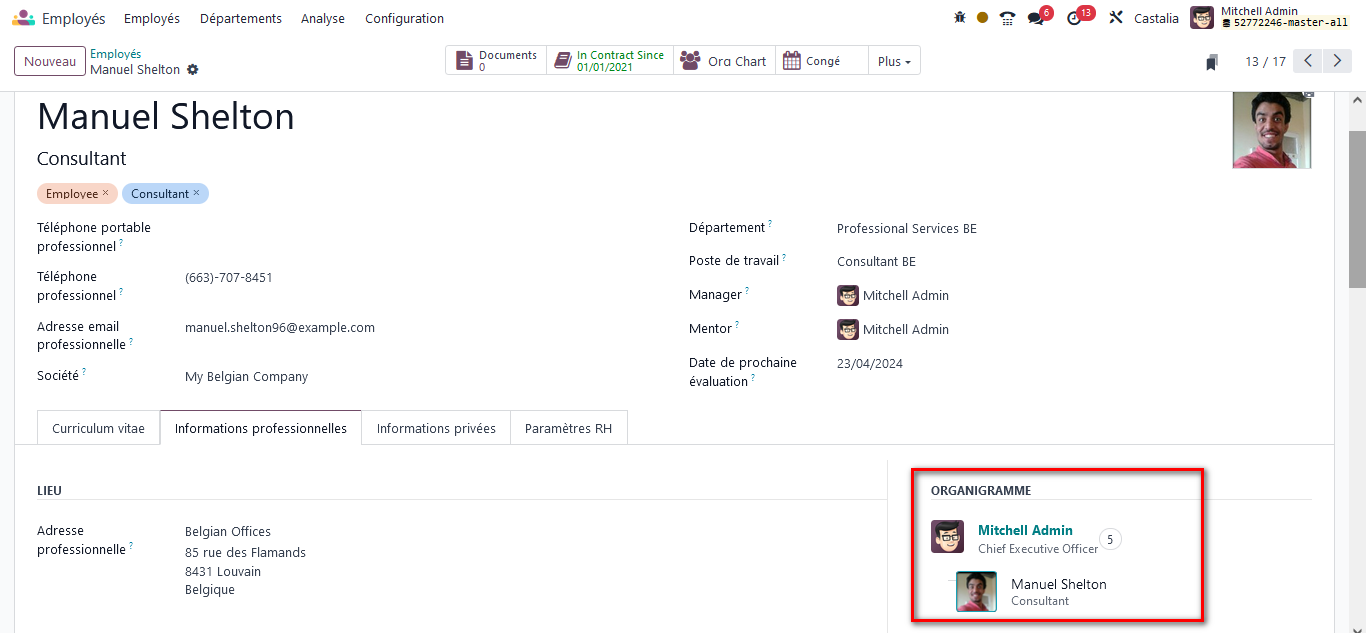Toggle the bookmark favorite icon
This screenshot has height=633, width=1366.
[1211, 61]
